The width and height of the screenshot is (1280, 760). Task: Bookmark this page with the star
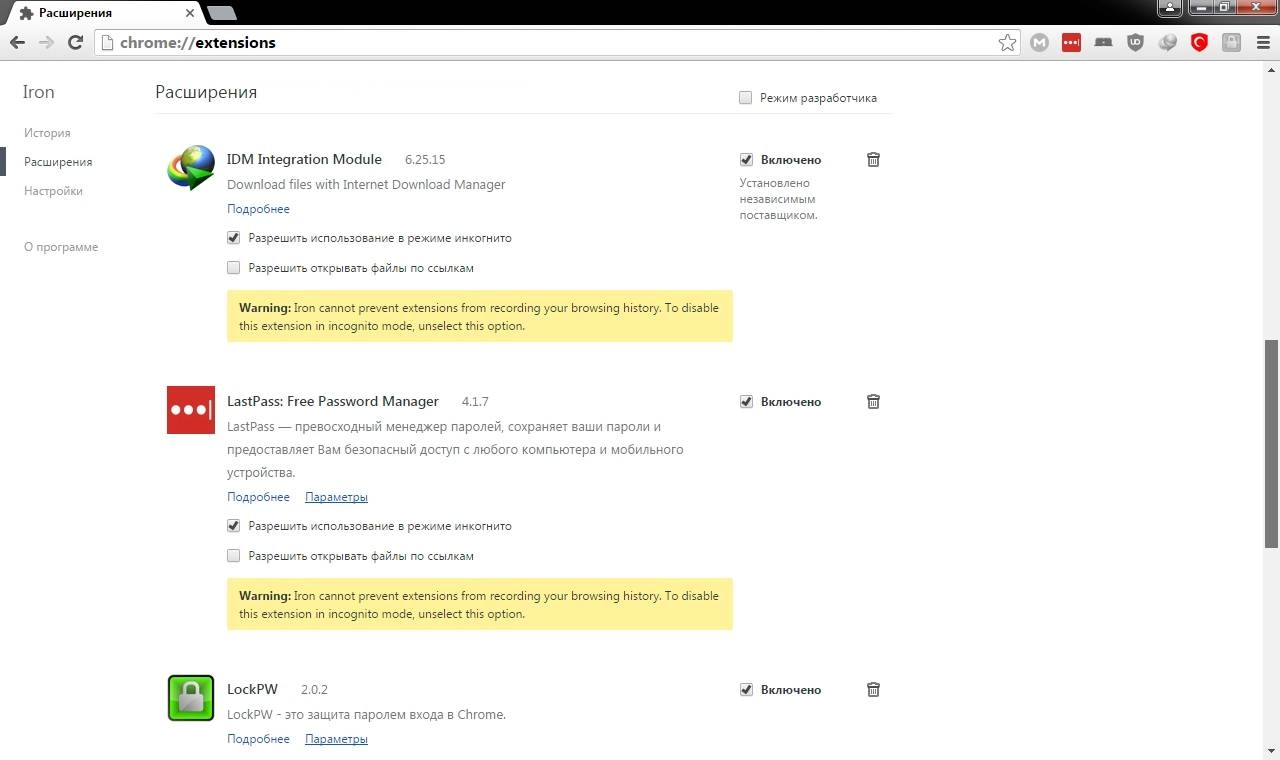click(x=1007, y=42)
